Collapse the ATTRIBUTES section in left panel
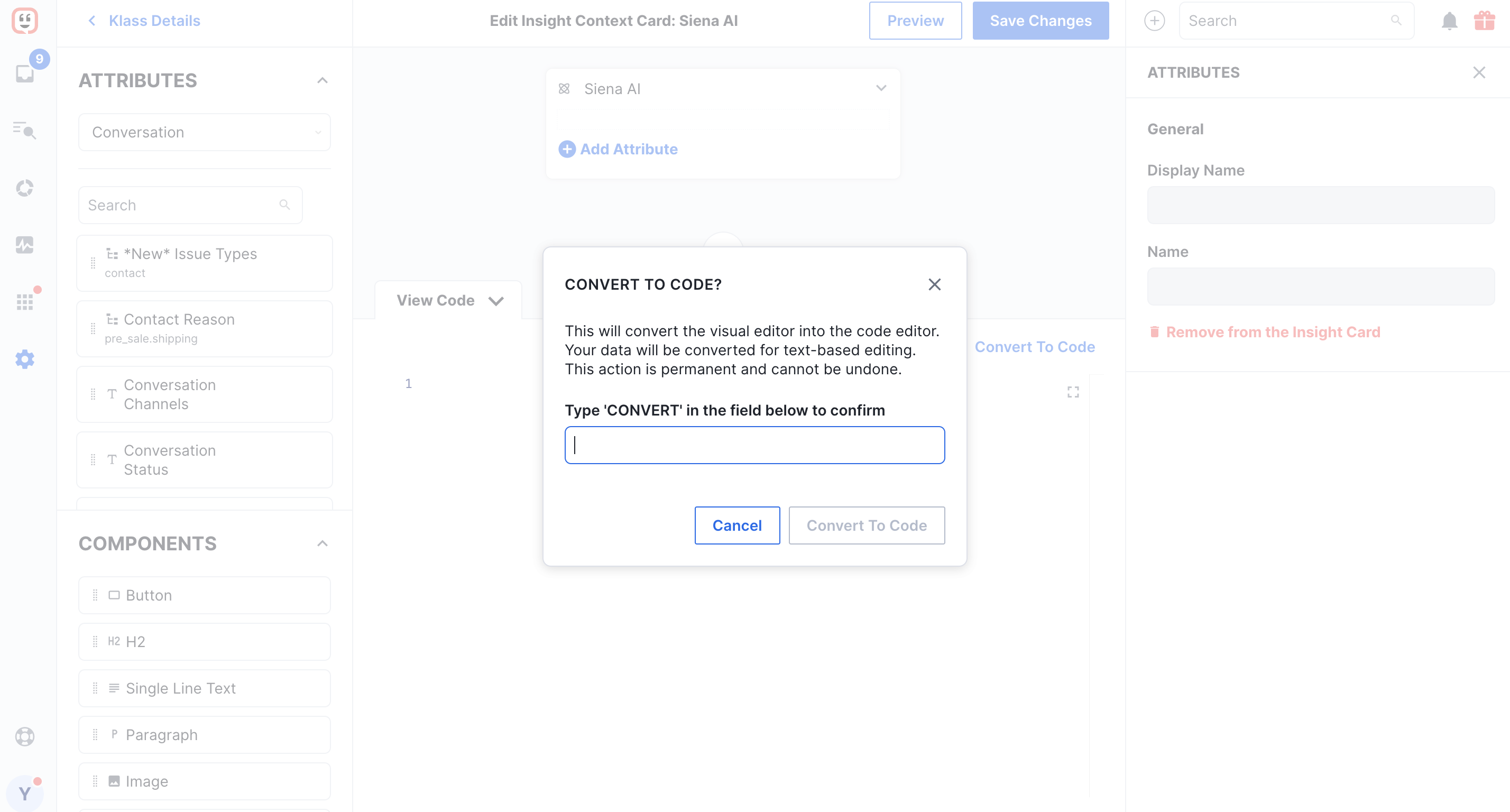The width and height of the screenshot is (1510, 812). [x=323, y=80]
